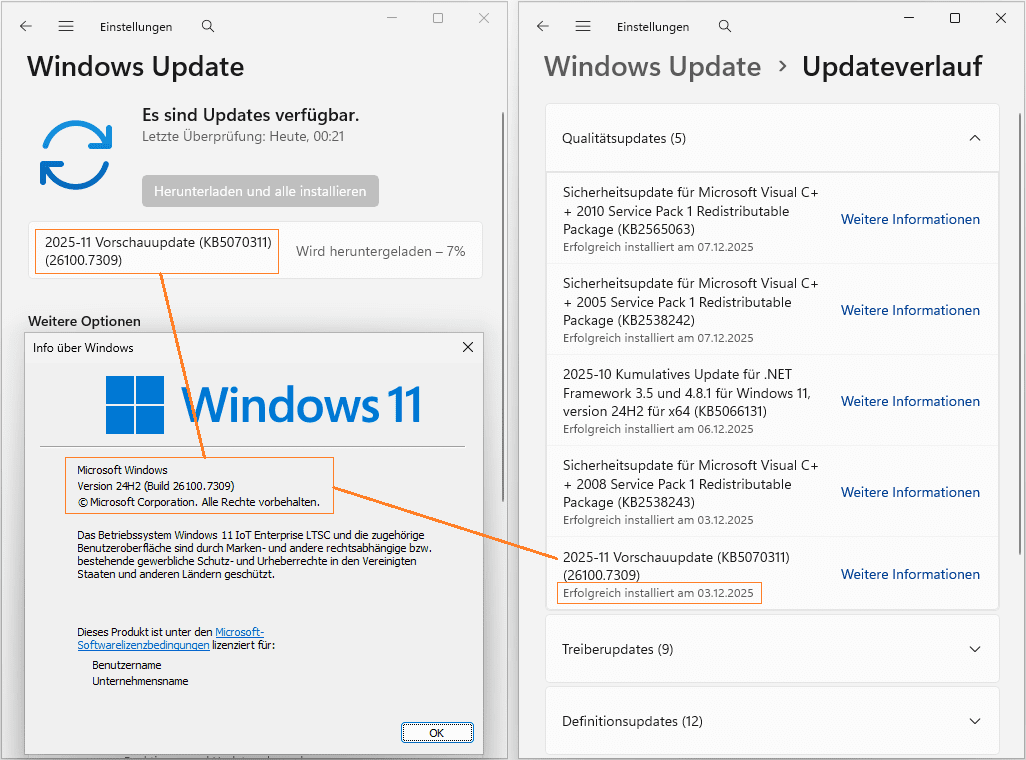This screenshot has width=1026, height=760.
Task: Open search in left Einstellungen window
Action: (x=207, y=26)
